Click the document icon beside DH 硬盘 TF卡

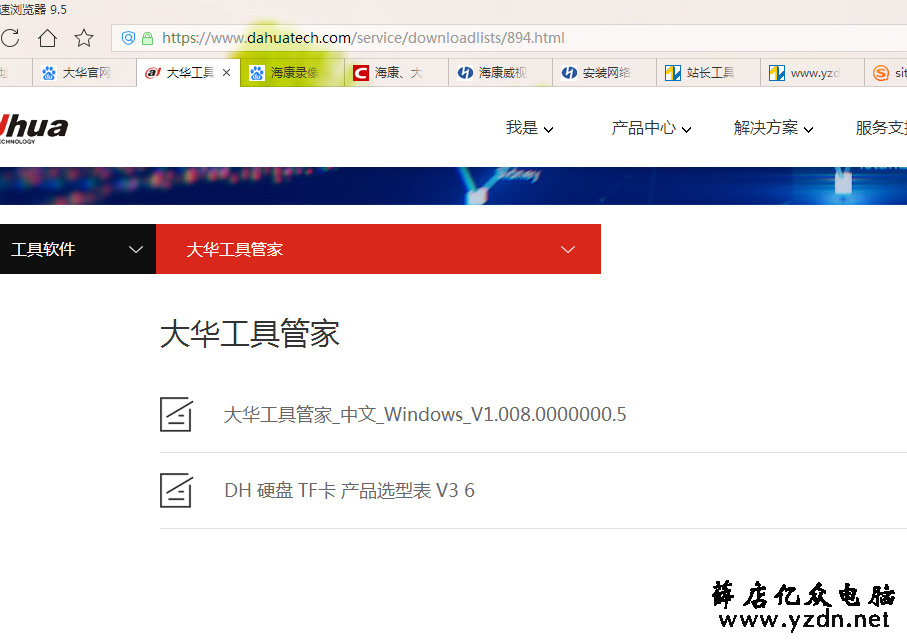point(176,491)
